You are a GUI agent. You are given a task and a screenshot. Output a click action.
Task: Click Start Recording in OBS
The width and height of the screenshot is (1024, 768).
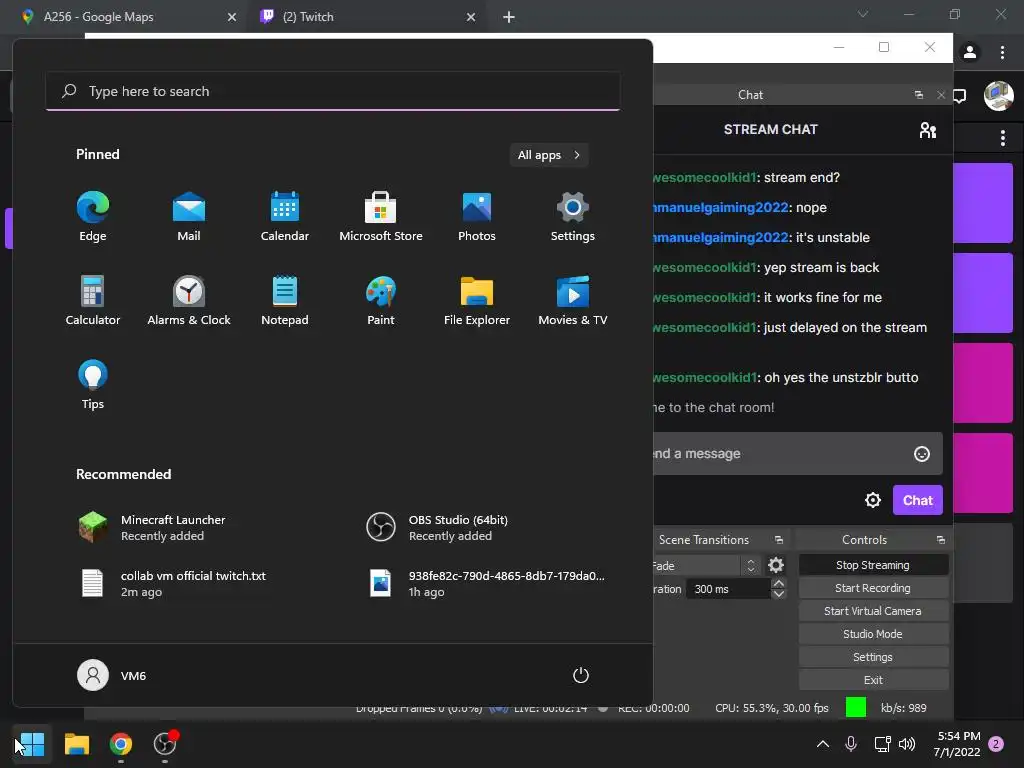(x=873, y=588)
